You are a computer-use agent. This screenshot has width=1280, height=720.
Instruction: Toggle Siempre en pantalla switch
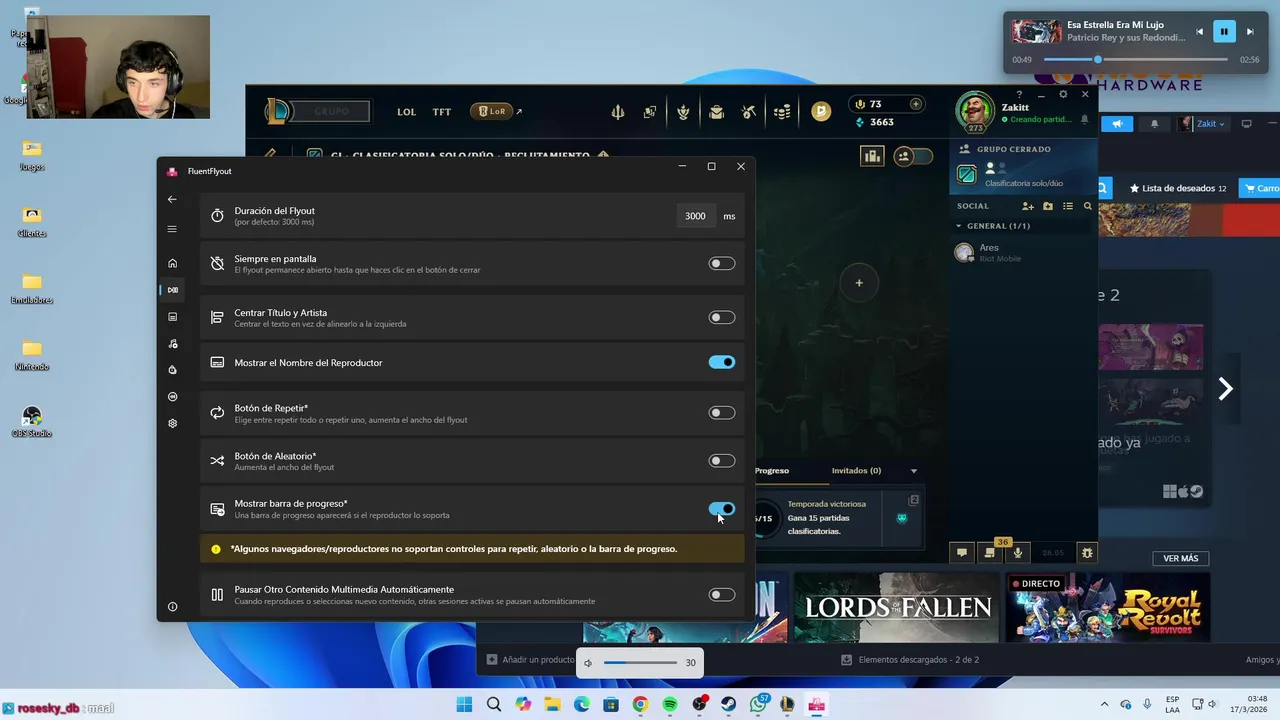(722, 264)
